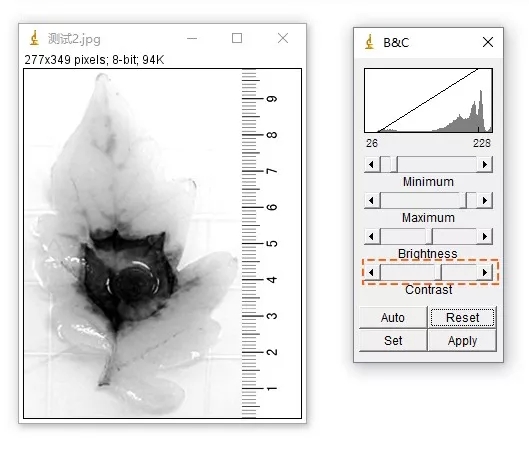Click the Minimum slider thumb

tap(394, 165)
